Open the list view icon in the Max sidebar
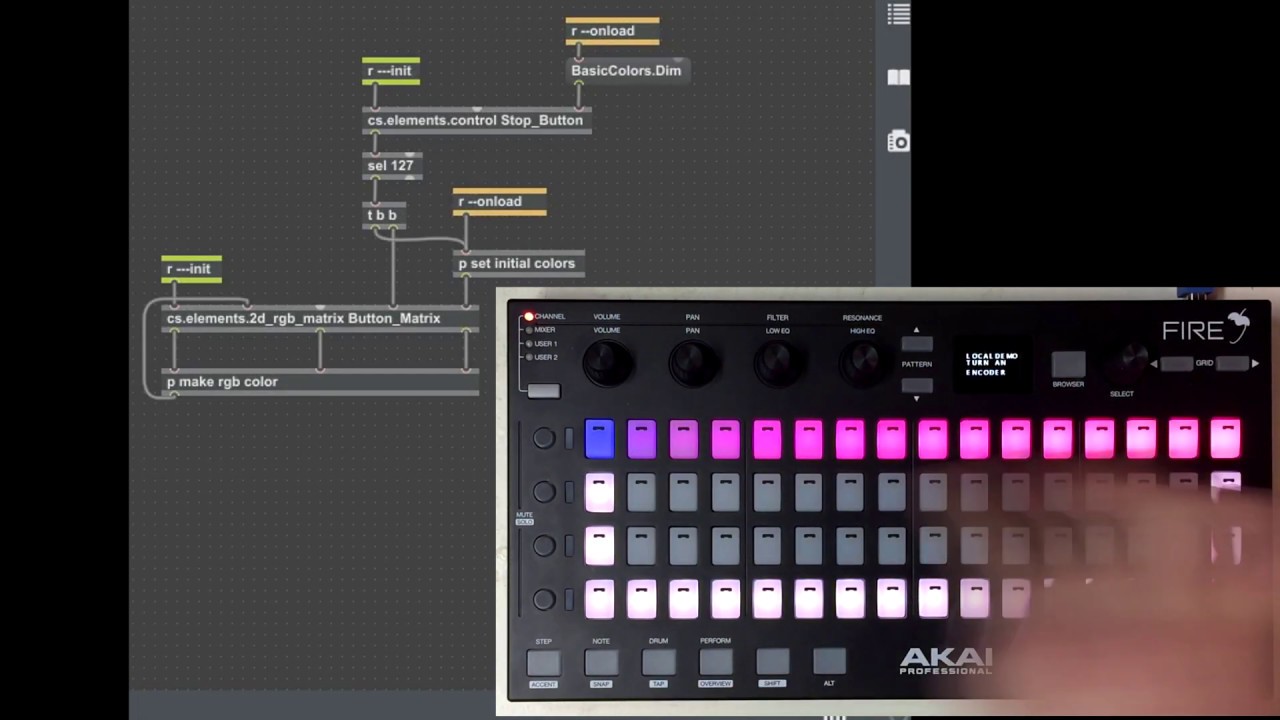The image size is (1280, 720). tap(898, 14)
